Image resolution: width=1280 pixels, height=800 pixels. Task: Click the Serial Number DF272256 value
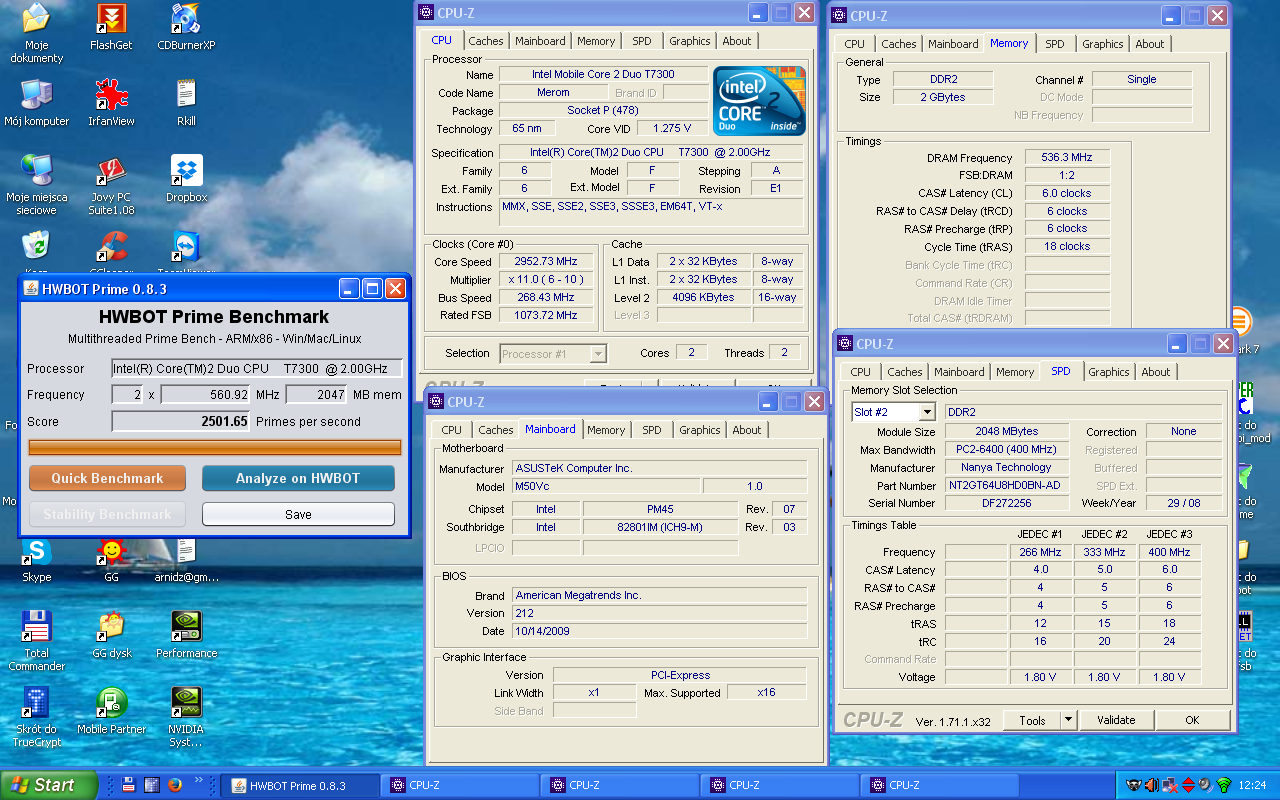[1005, 503]
